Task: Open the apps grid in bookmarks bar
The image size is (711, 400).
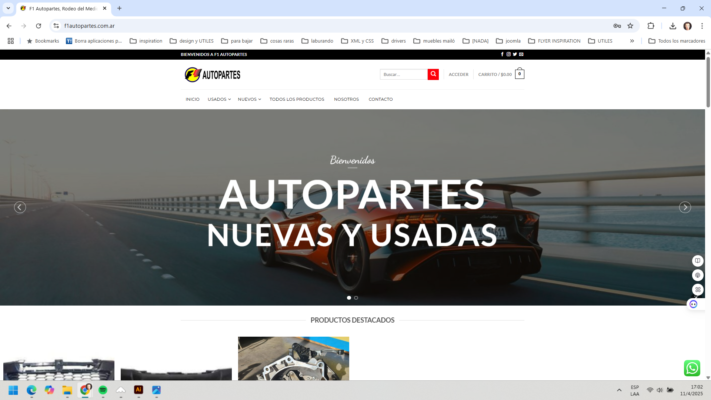Action: point(10,41)
